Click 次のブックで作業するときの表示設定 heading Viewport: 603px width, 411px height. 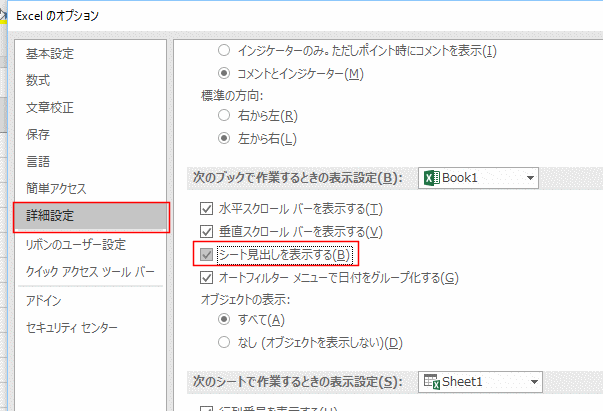[298, 178]
